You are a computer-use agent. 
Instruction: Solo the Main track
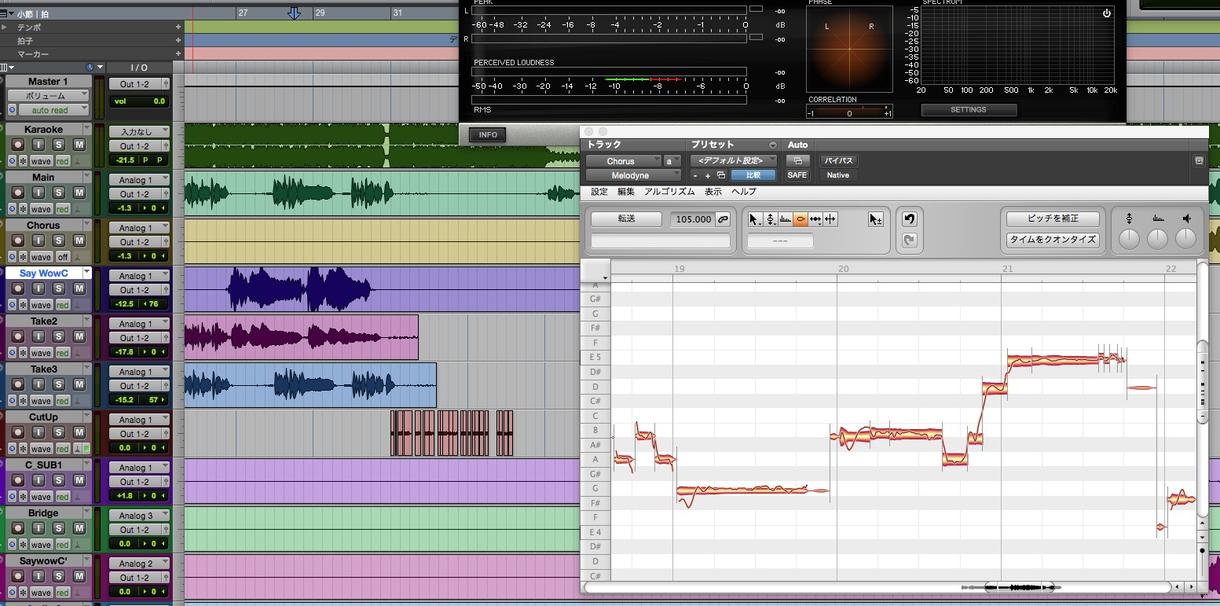[58, 193]
